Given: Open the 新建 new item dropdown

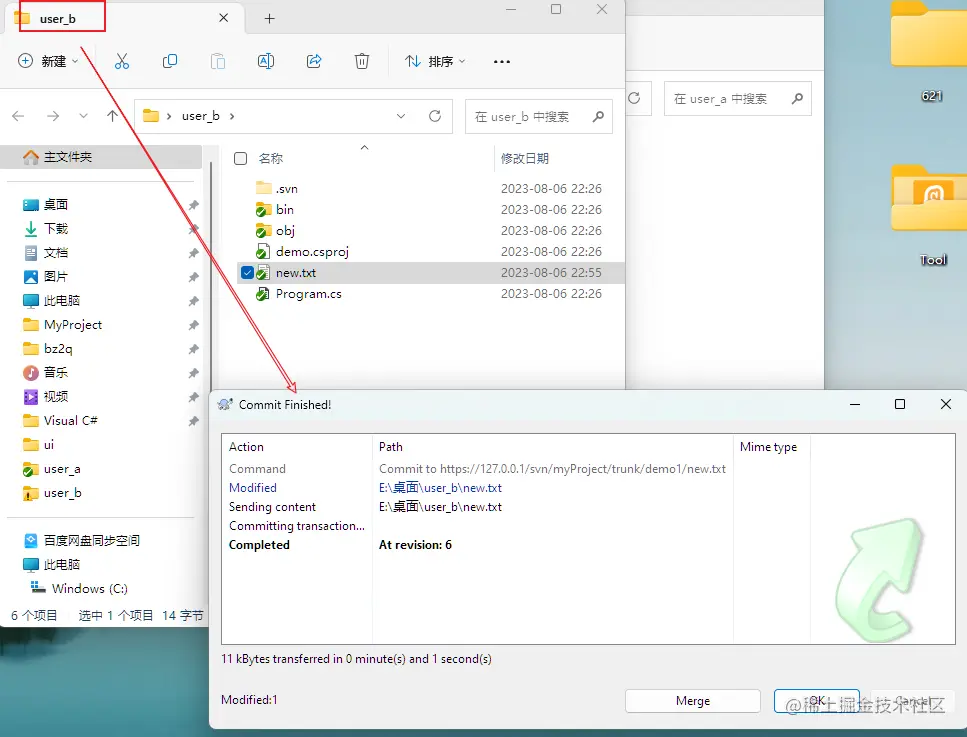Looking at the screenshot, I should click(x=48, y=61).
